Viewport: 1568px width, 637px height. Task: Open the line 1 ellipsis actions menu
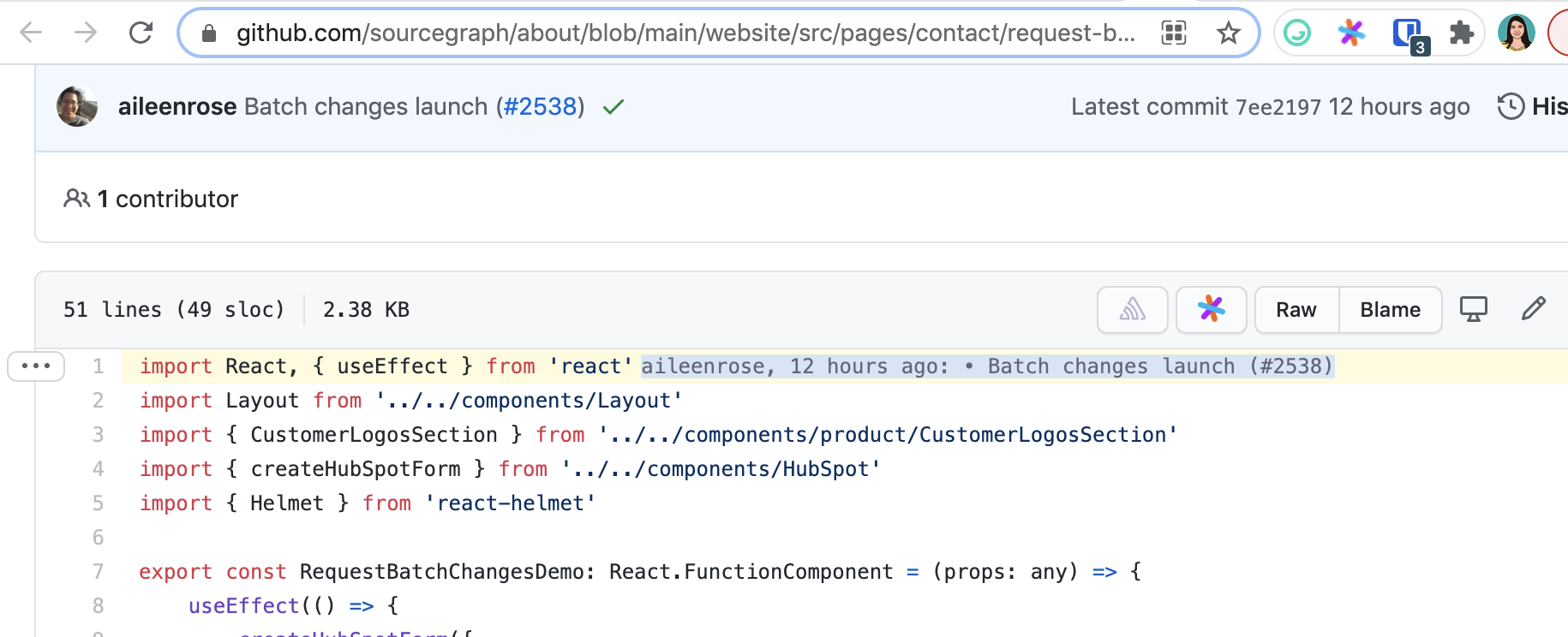(36, 366)
